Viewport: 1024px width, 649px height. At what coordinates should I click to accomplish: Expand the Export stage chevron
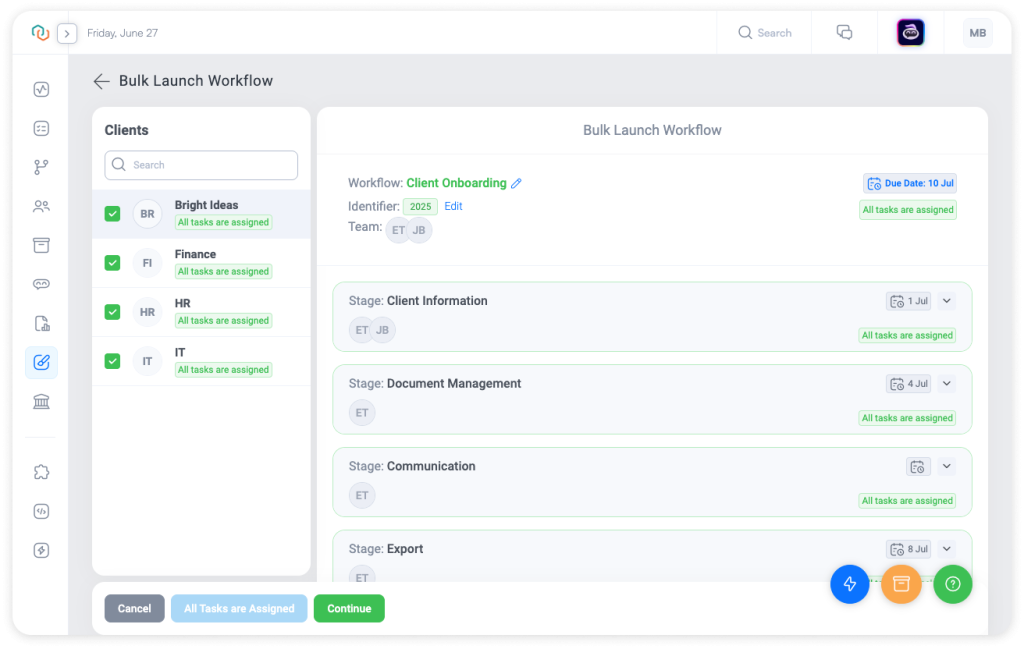tap(947, 549)
